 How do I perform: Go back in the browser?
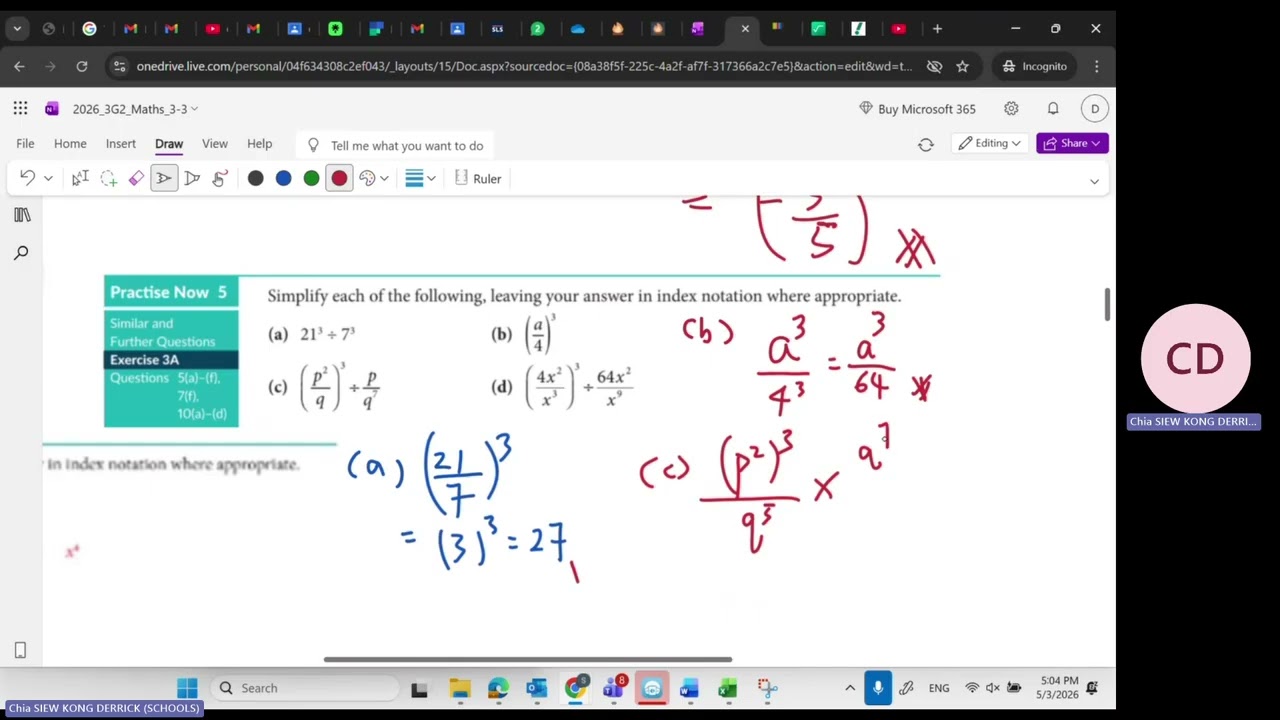(19, 66)
